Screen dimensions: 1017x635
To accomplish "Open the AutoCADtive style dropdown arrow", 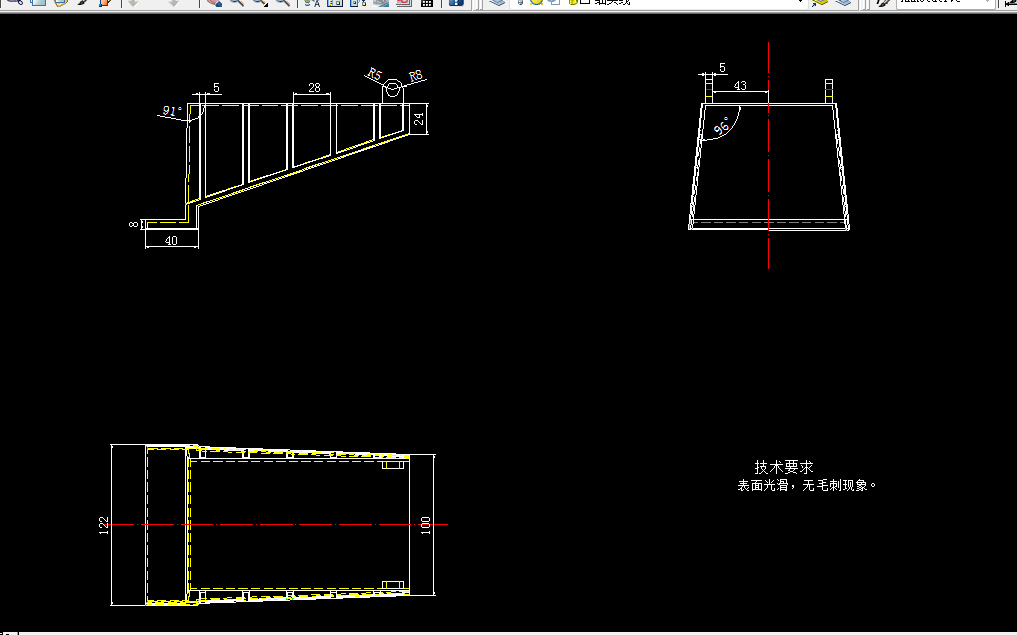I will click(988, 4).
